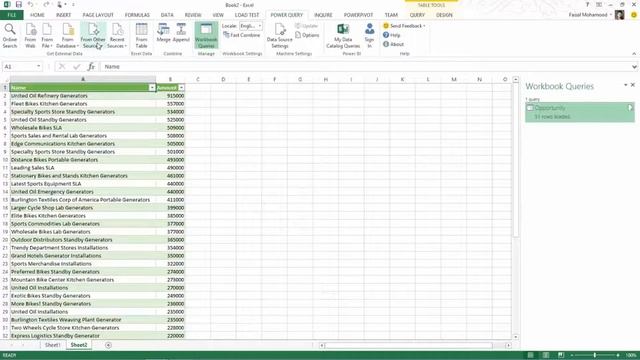Click the Redo icon
The height and width of the screenshot is (360, 640).
46,4
